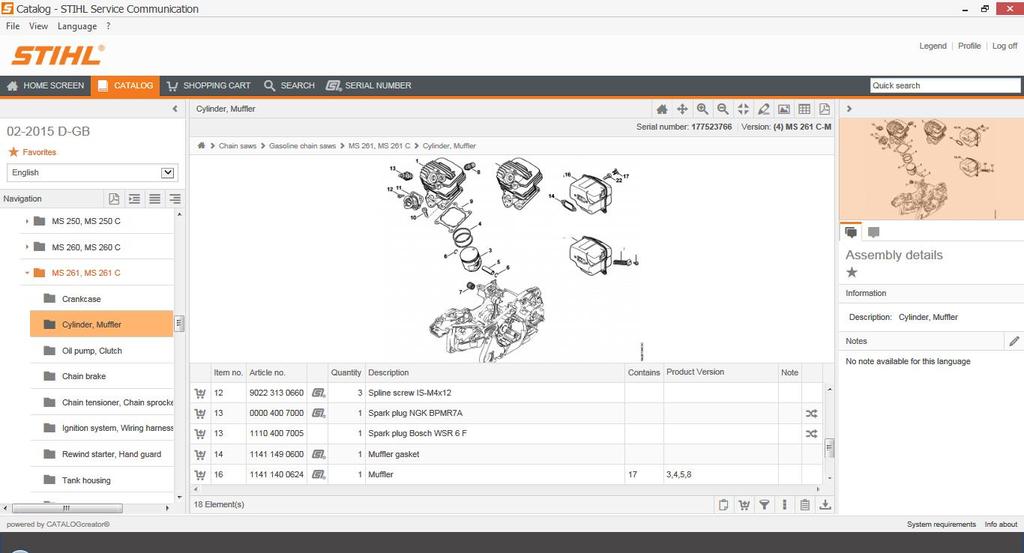Expand the MS 260, MS 260 C folder
1024x553 pixels.
coord(27,247)
